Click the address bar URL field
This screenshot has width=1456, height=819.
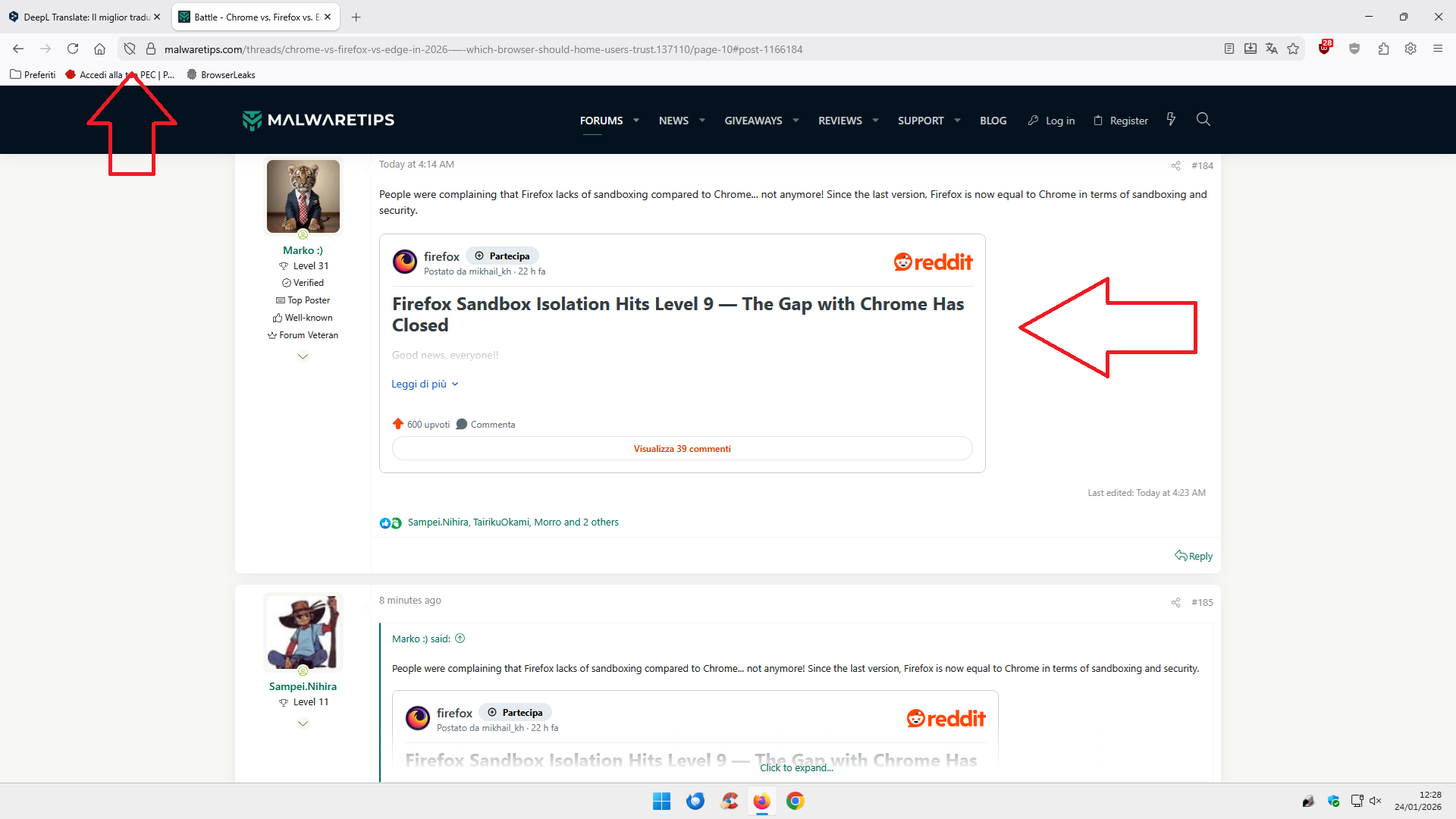[682, 49]
